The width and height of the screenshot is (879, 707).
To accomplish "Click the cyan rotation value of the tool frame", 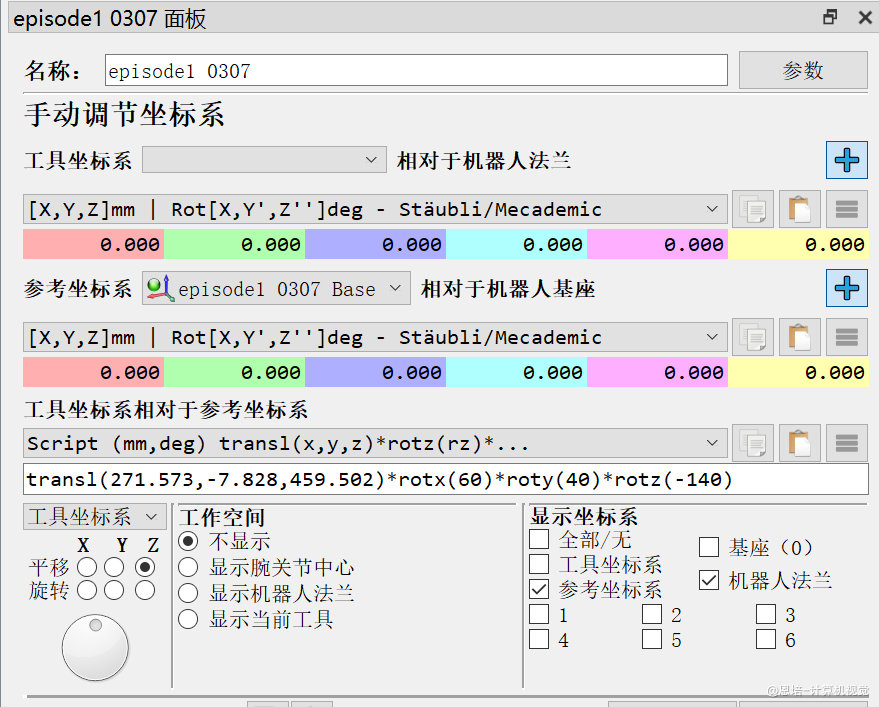I will point(516,244).
